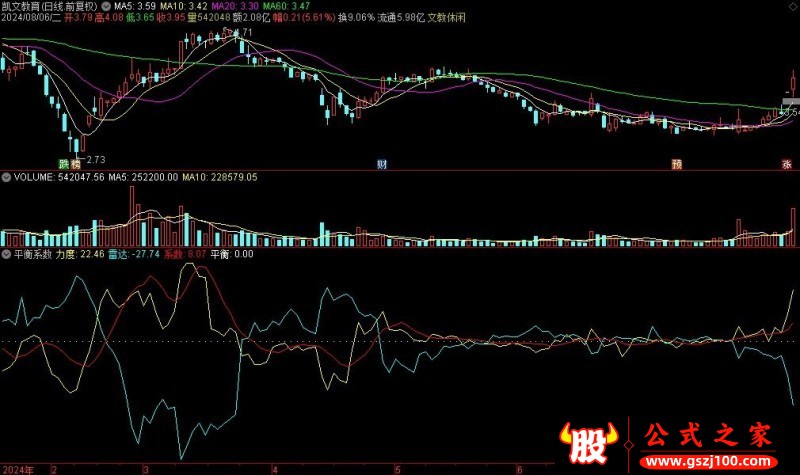Click the 流通5.98亿 value
Image resolution: width=800 pixels, height=475 pixels.
[401, 18]
